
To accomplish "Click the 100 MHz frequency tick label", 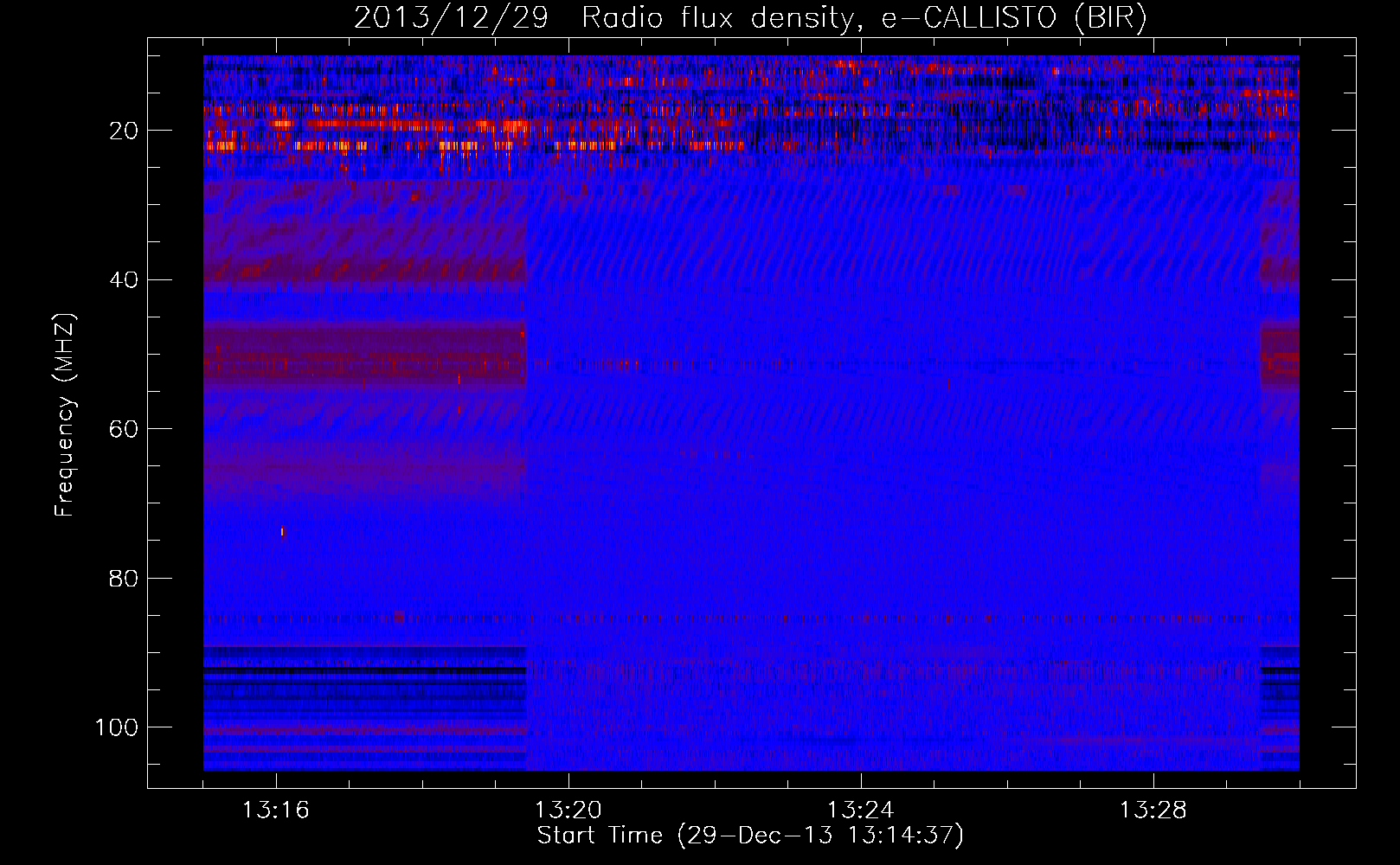I will point(117,727).
